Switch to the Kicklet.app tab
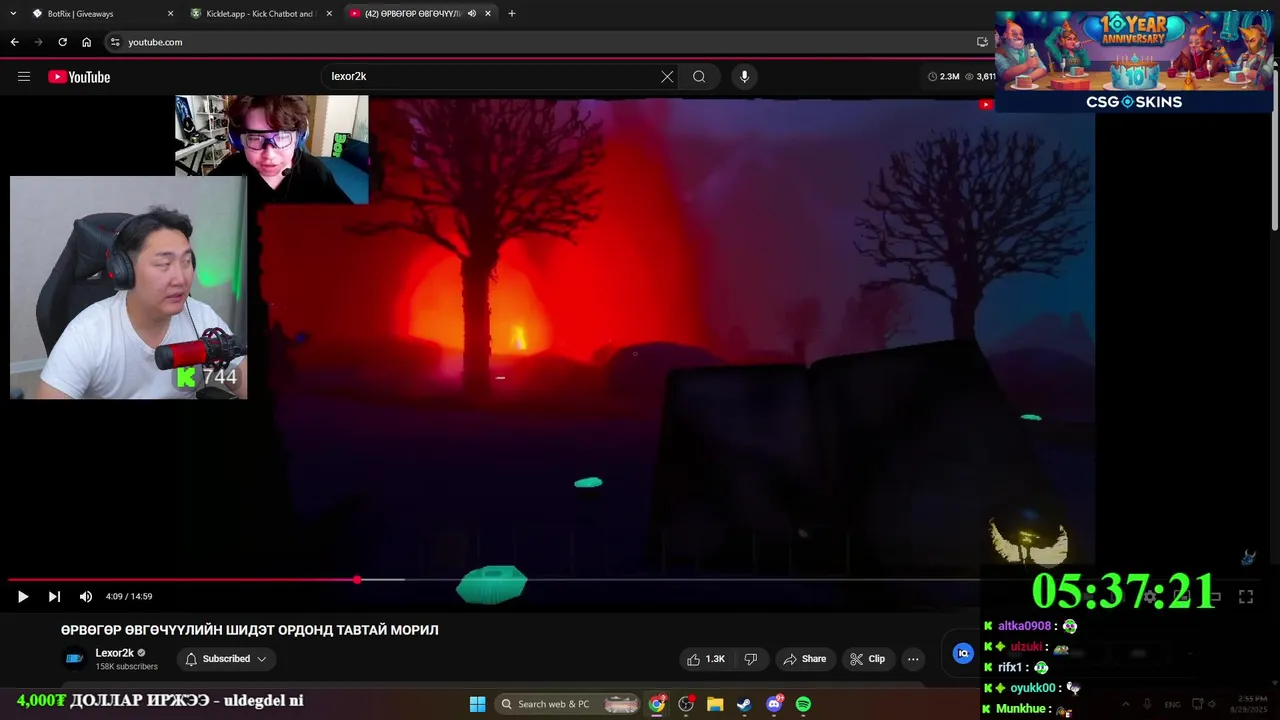The image size is (1280, 720). [x=262, y=14]
